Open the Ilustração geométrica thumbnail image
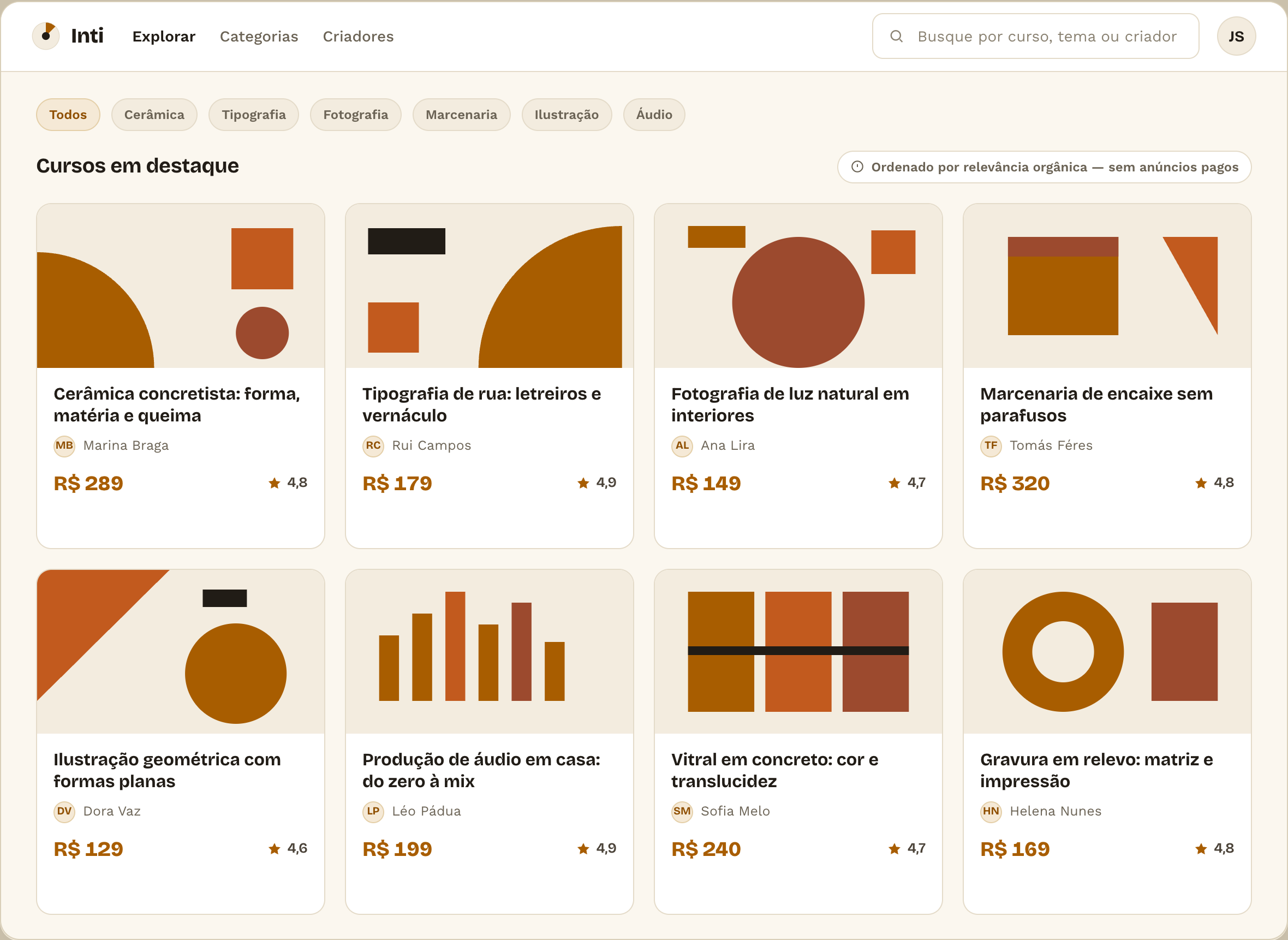1288x940 pixels. pos(181,652)
